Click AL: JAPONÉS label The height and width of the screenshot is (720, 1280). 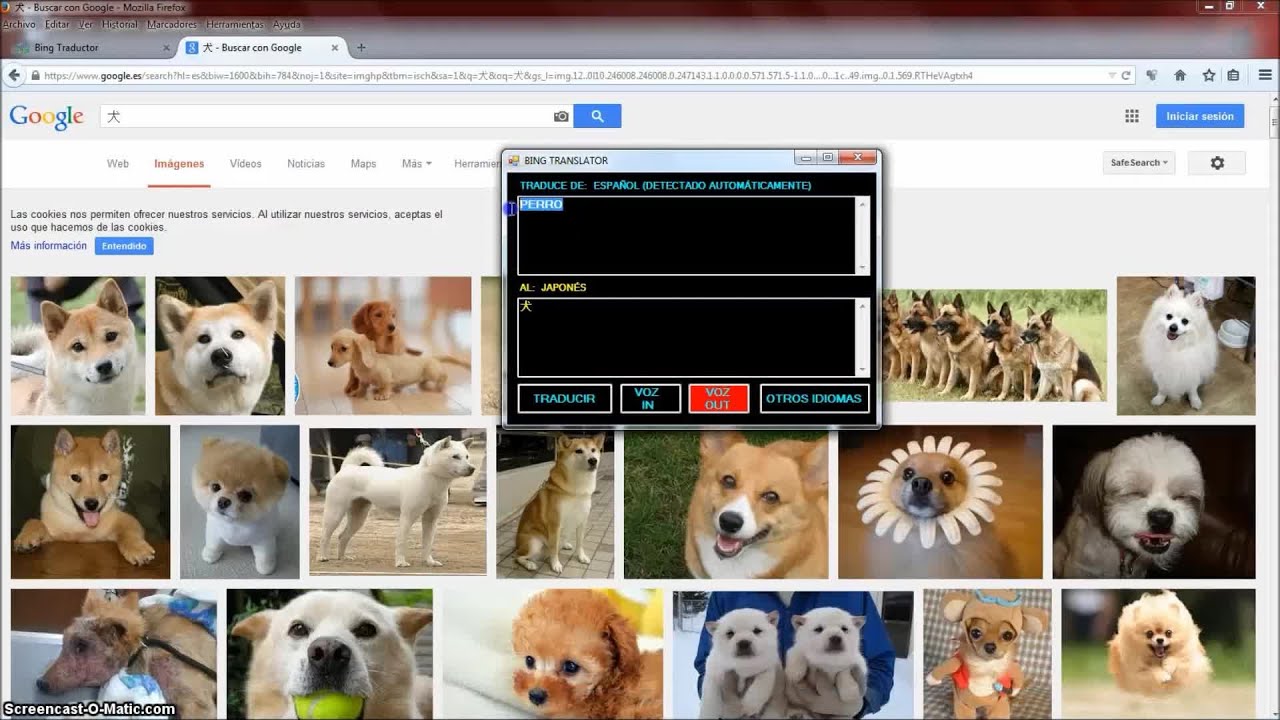[x=553, y=287]
